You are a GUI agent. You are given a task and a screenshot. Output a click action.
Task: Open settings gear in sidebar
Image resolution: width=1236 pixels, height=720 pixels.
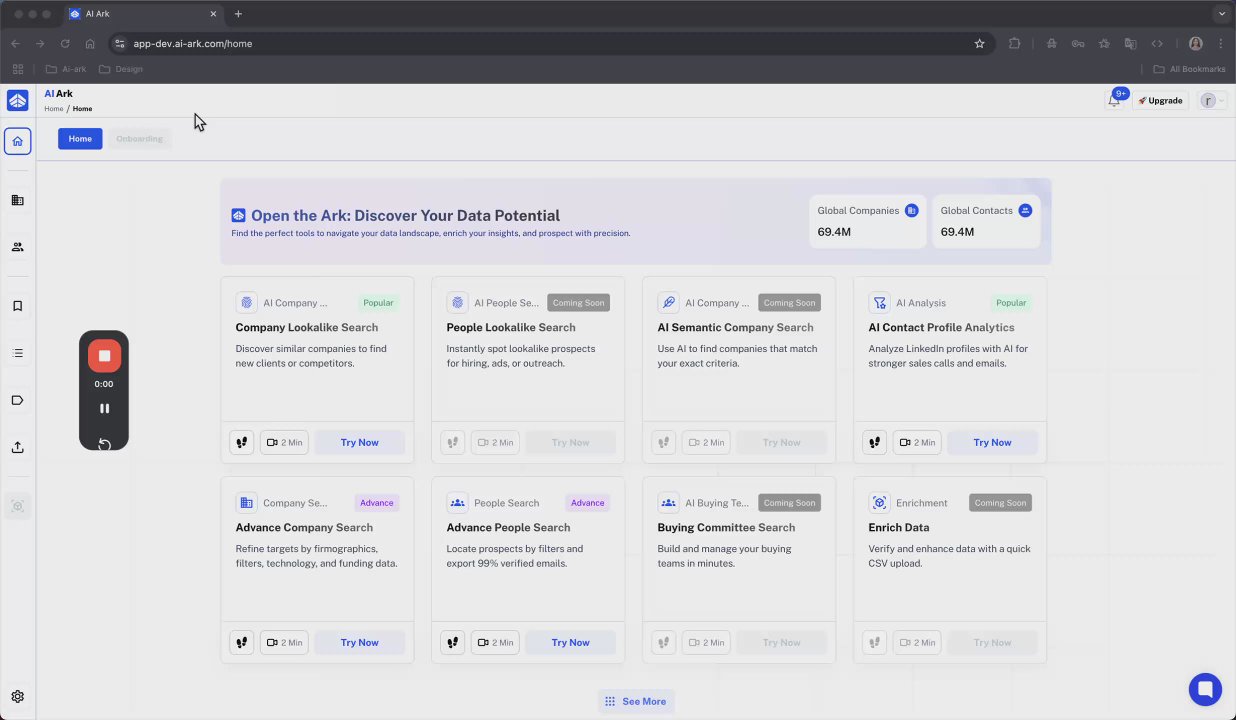17,697
